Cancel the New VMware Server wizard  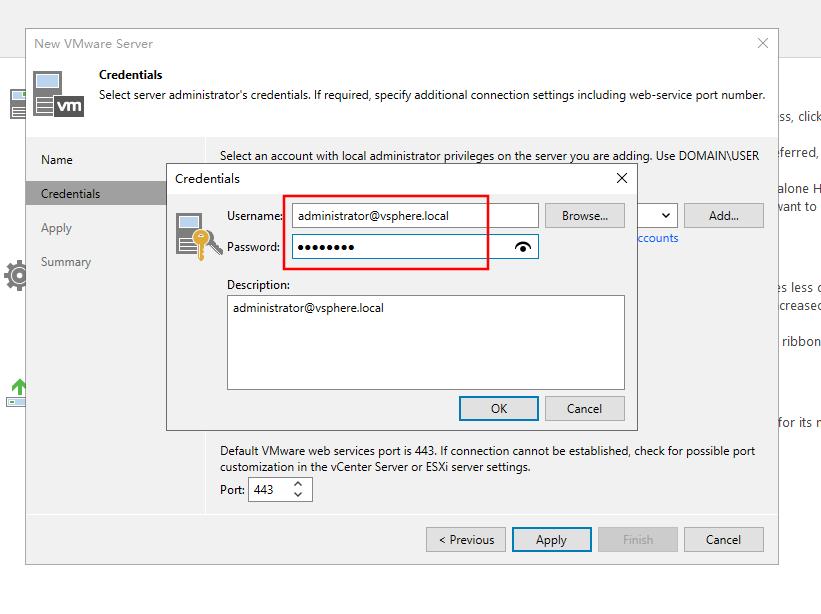point(723,540)
